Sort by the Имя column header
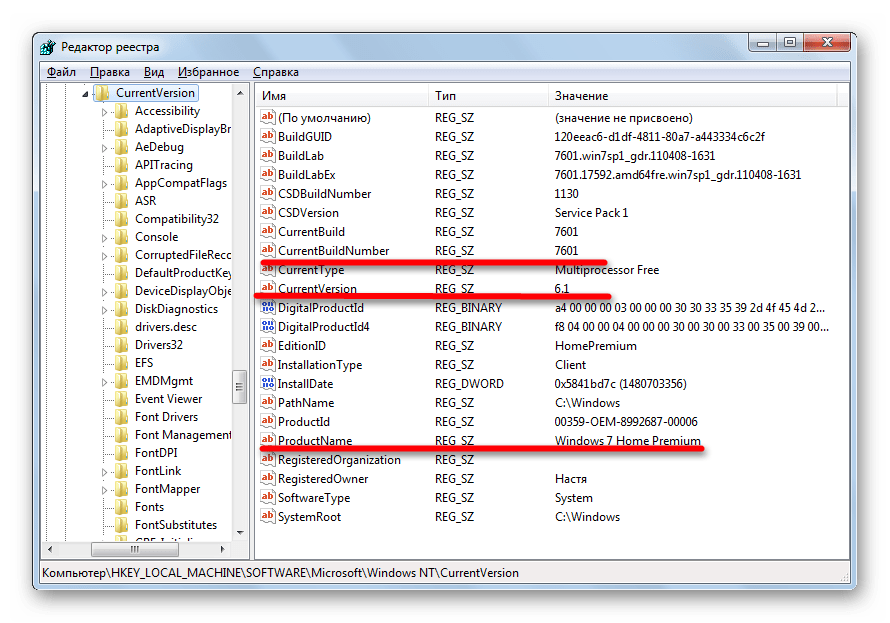 tap(342, 96)
